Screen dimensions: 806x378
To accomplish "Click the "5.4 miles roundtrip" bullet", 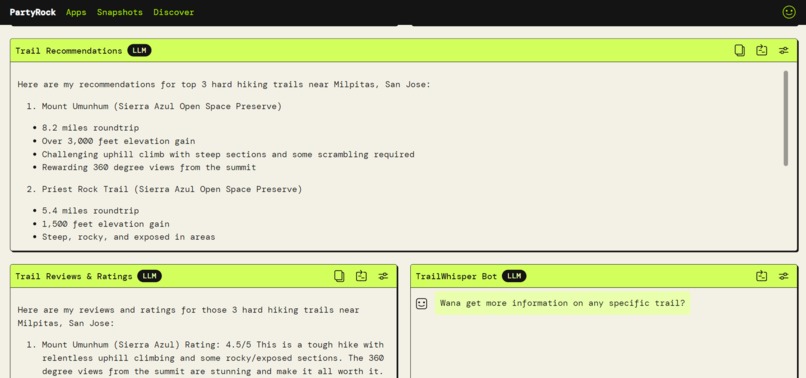I will pos(90,211).
